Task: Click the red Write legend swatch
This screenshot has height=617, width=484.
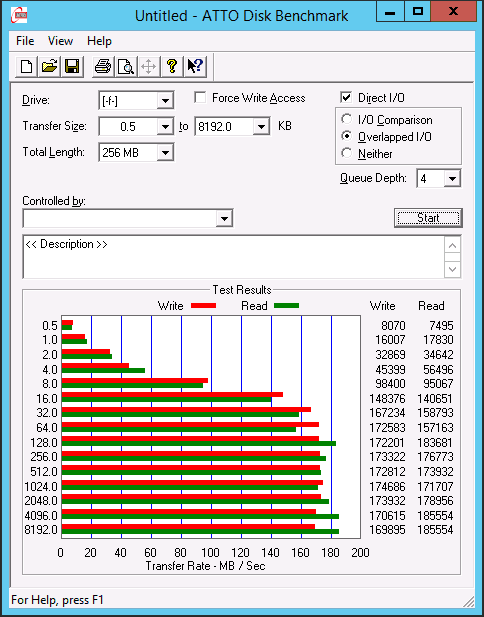Action: (x=203, y=306)
